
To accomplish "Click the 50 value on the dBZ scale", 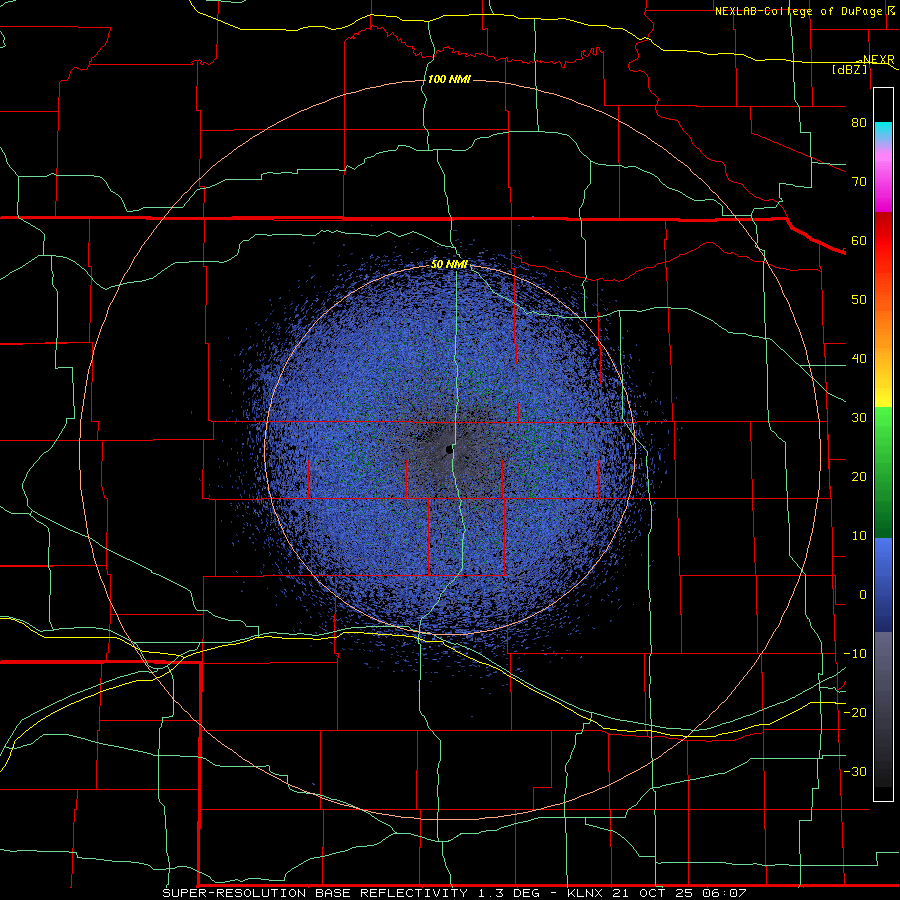I will (x=859, y=300).
